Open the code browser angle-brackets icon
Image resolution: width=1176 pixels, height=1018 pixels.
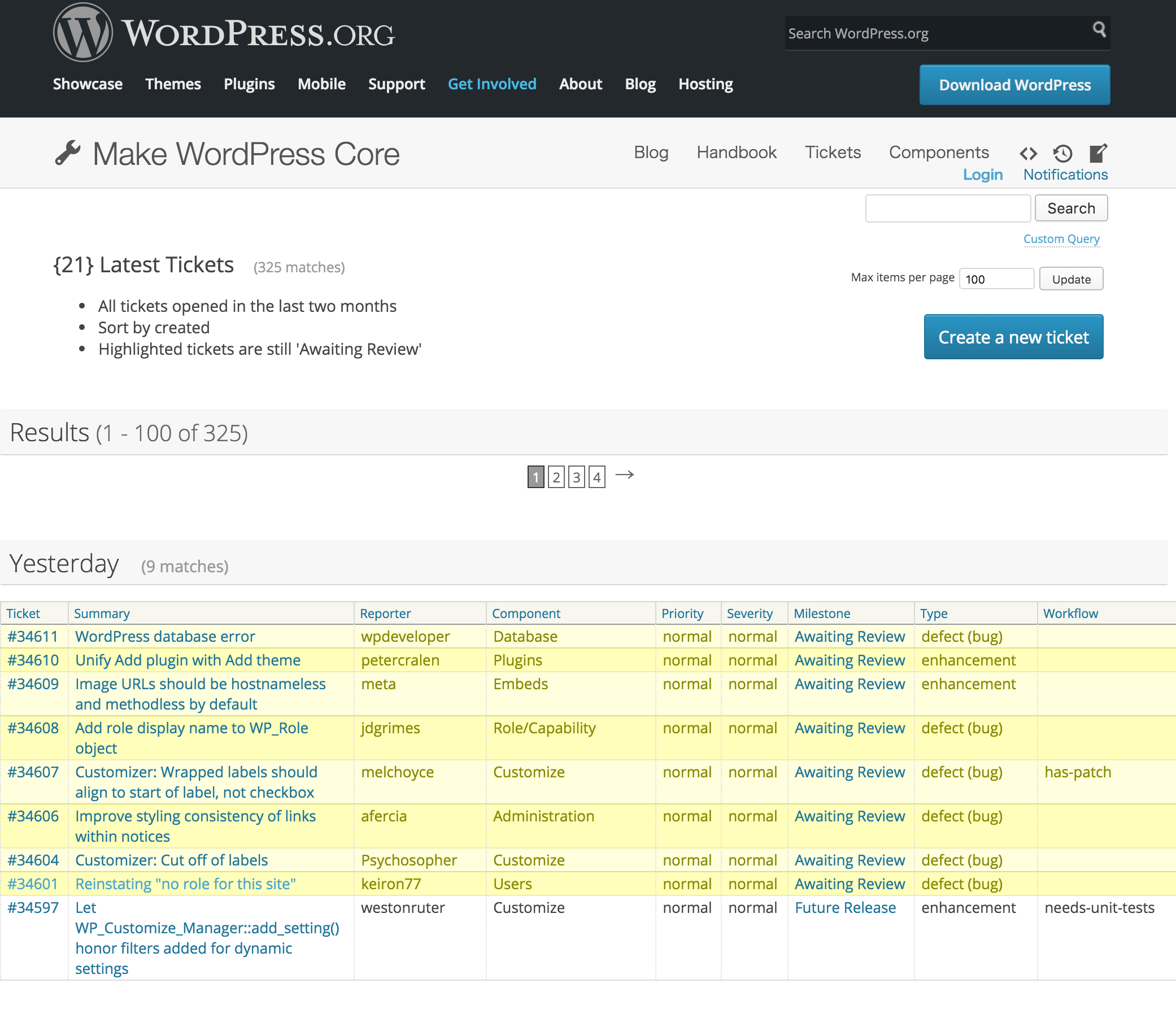[1028, 154]
